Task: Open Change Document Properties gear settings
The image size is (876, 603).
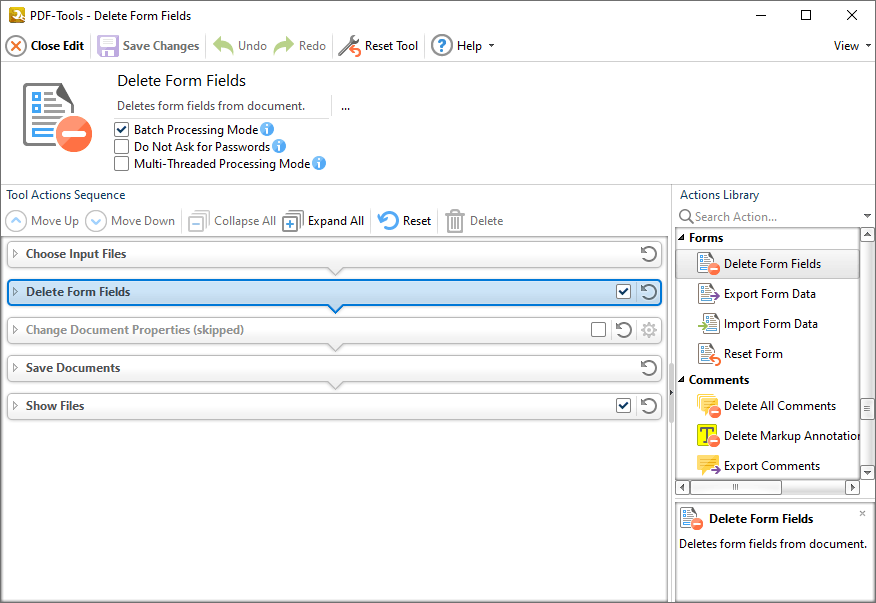Action: tap(649, 330)
